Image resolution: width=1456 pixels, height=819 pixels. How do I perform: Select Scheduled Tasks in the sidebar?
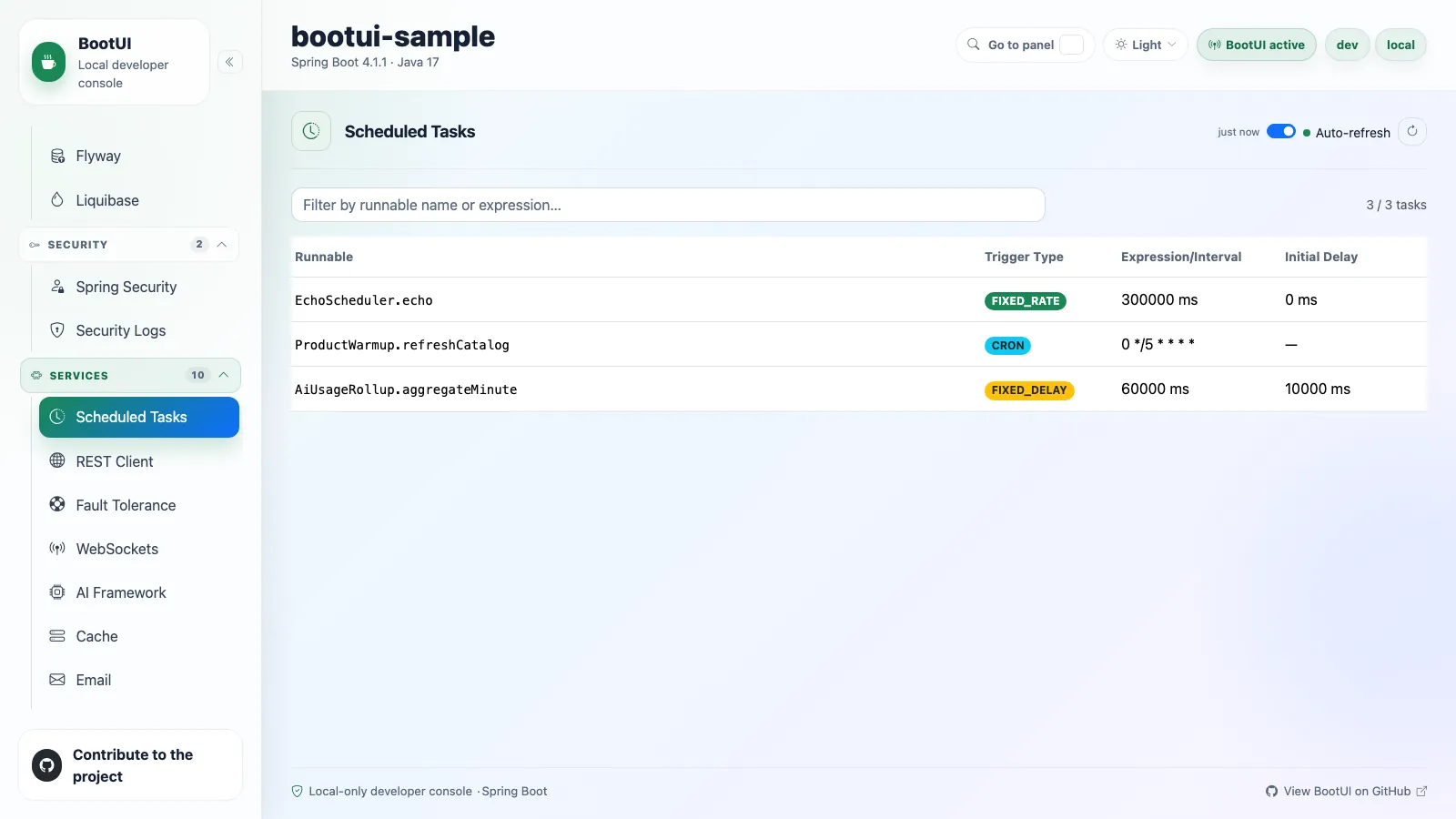[139, 417]
